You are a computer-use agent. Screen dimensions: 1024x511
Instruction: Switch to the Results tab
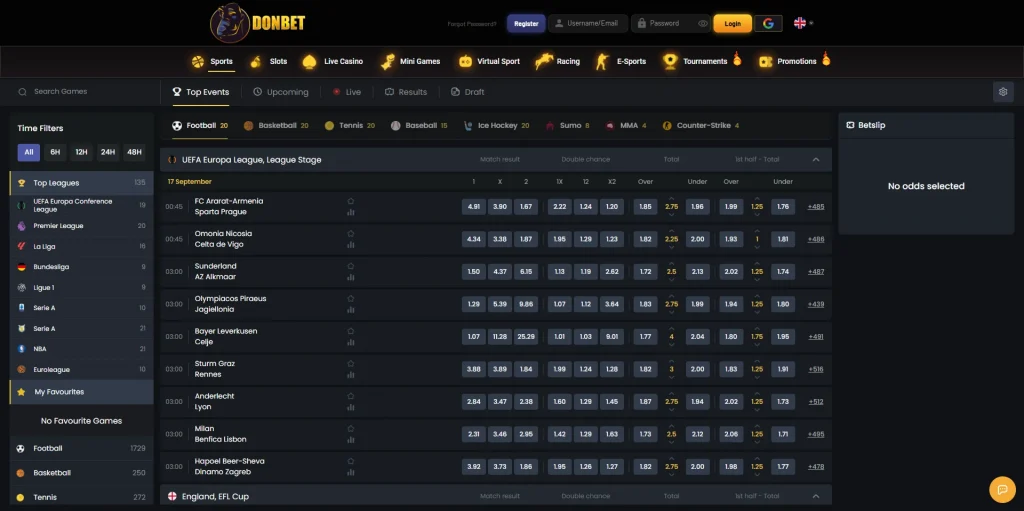[406, 92]
